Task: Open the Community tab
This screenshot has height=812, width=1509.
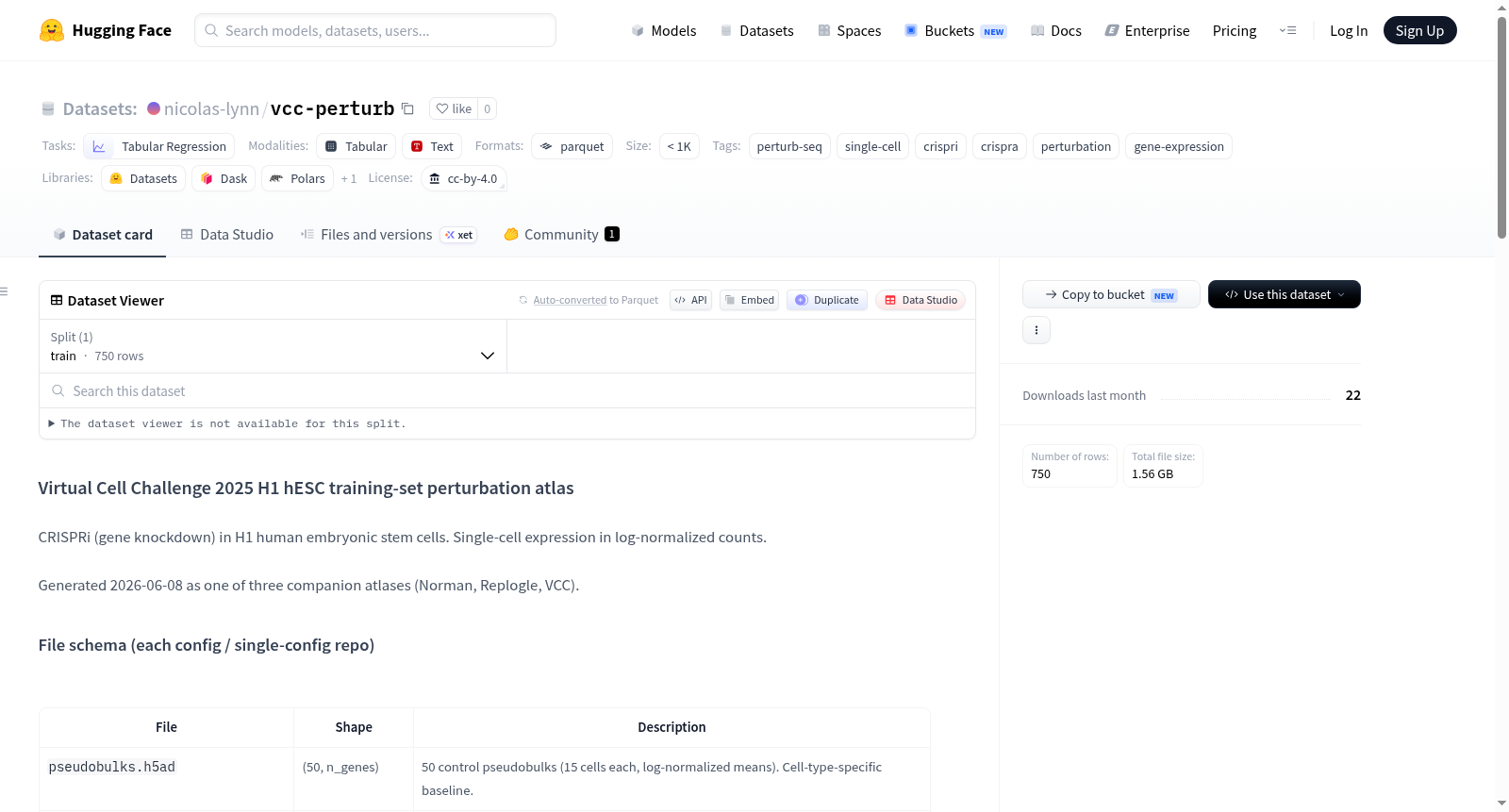Action: pos(561,234)
